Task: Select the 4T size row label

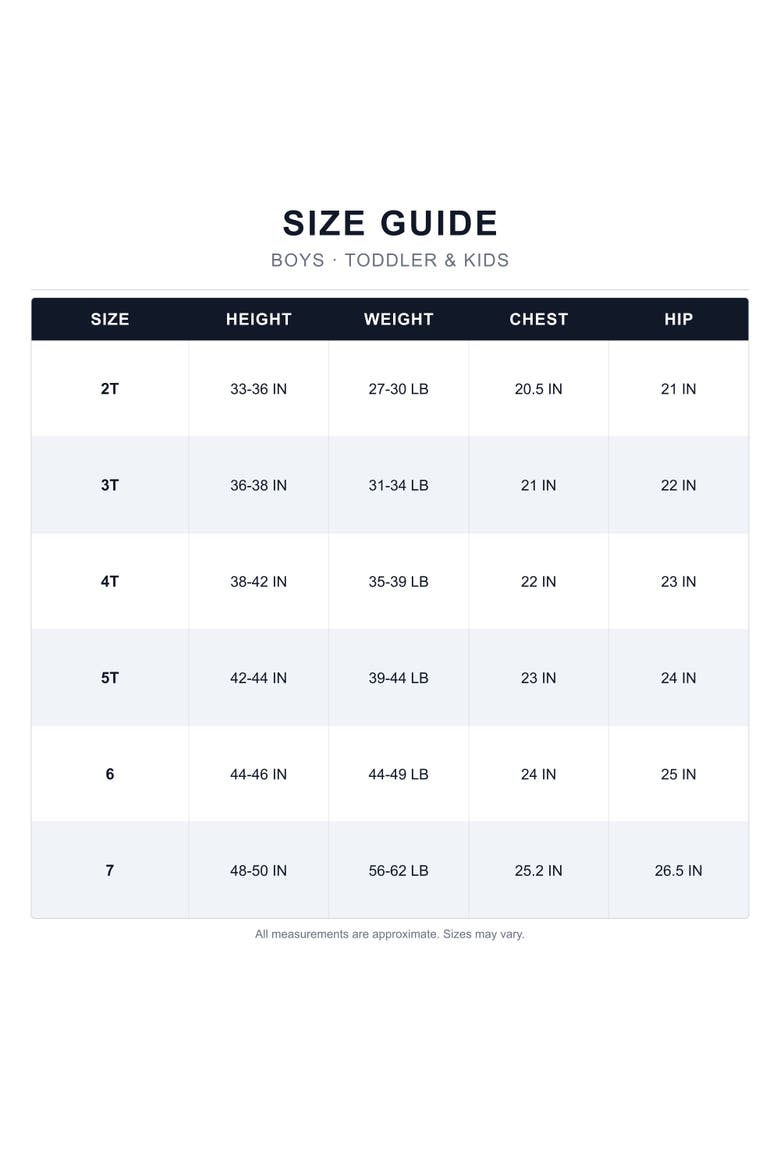Action: [x=110, y=581]
